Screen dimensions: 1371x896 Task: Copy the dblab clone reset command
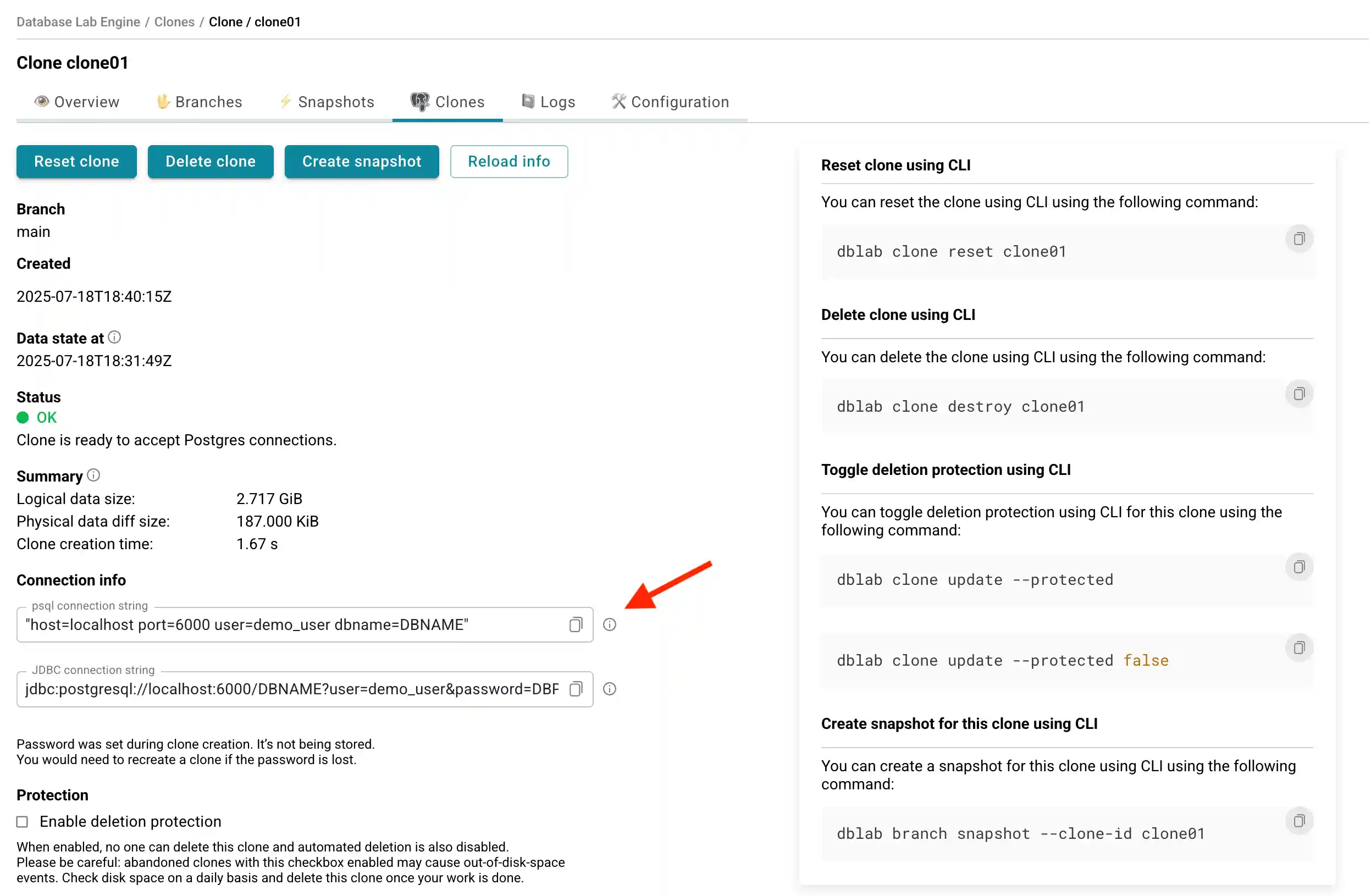click(x=1299, y=239)
